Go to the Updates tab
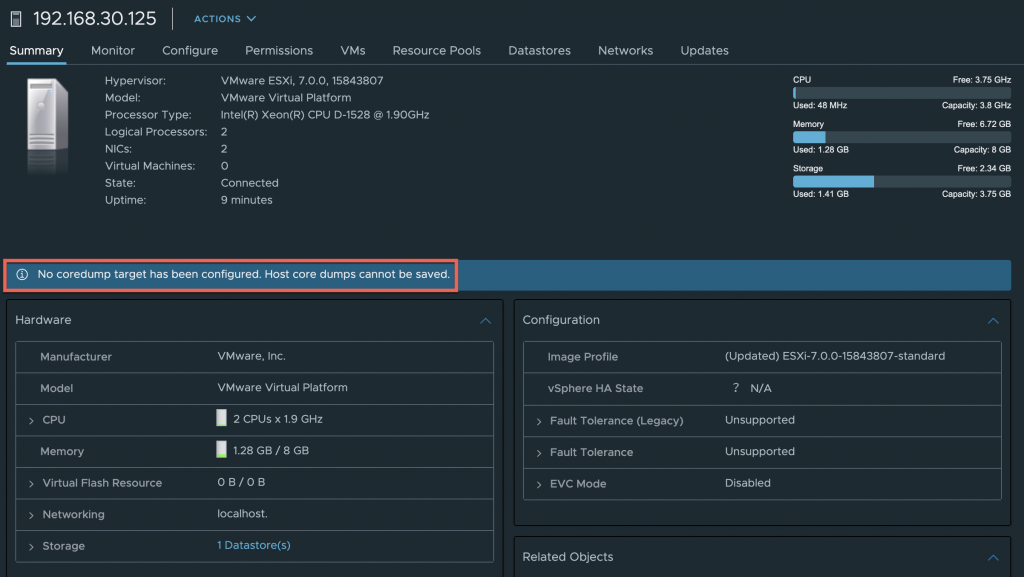1024x577 pixels. (704, 50)
